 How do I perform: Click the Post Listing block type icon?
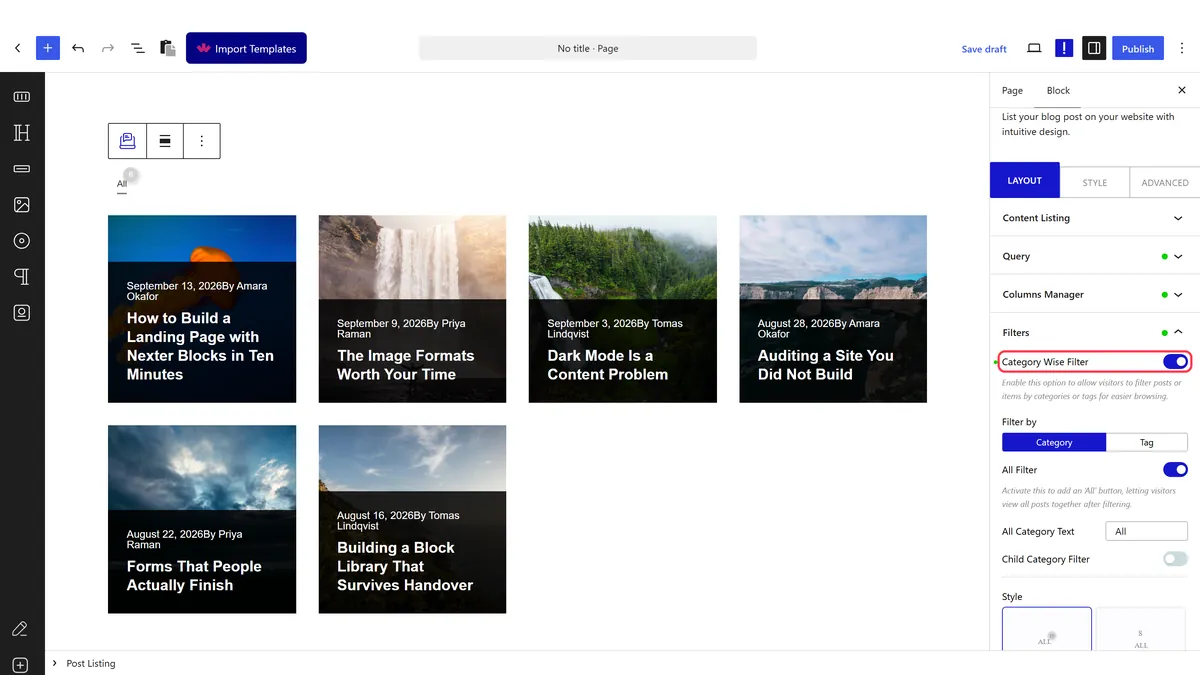click(x=127, y=141)
